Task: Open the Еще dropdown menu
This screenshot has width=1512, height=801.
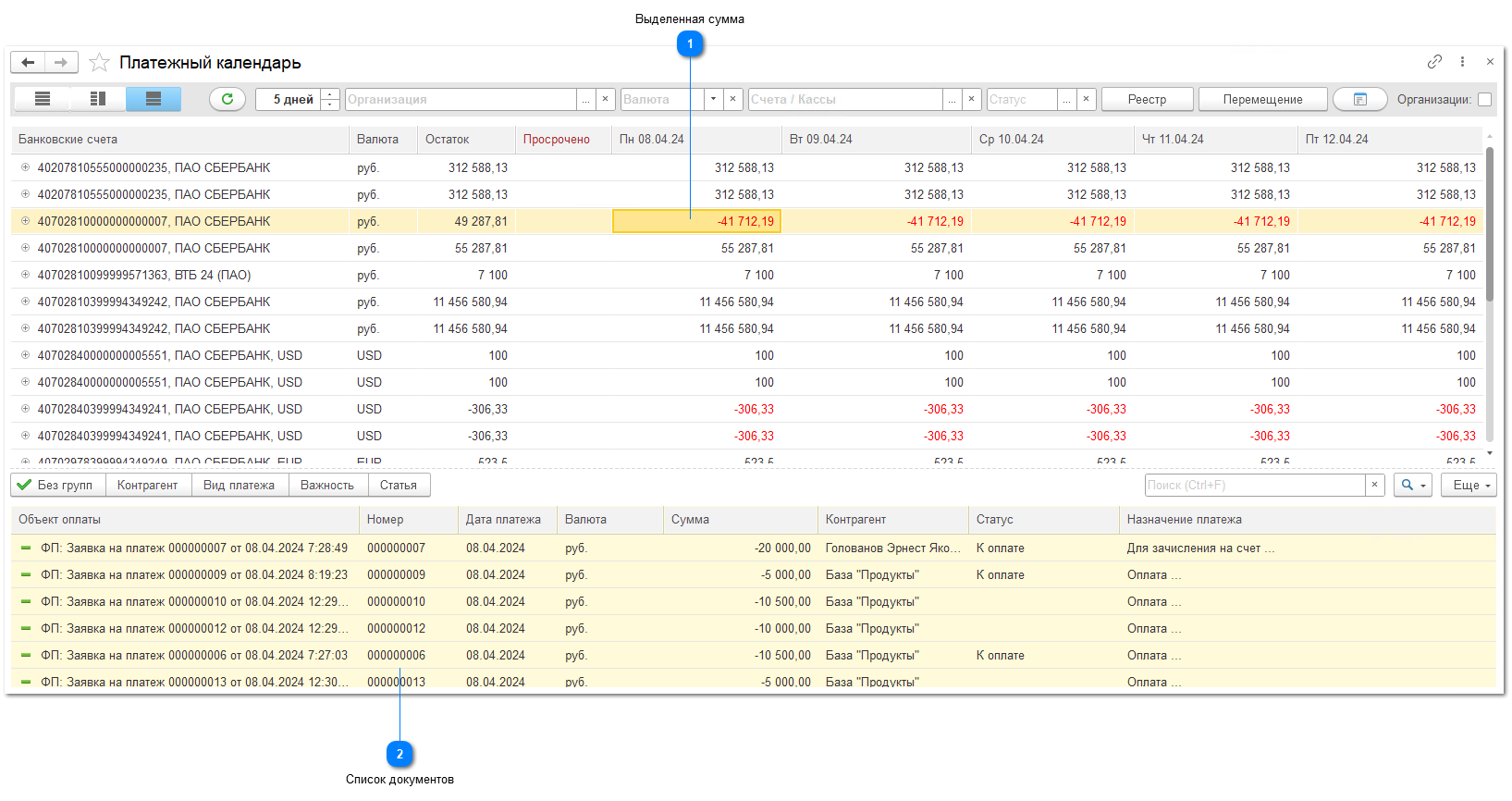Action: coord(1469,485)
